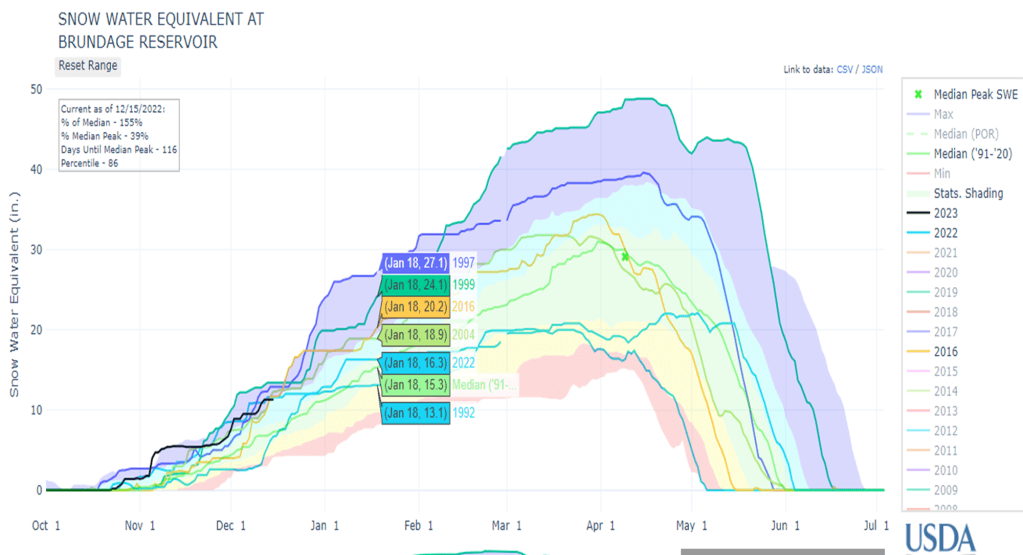Hide the 2016 trace via the legend
Screen dimensions: 1023x555
[x=948, y=352]
